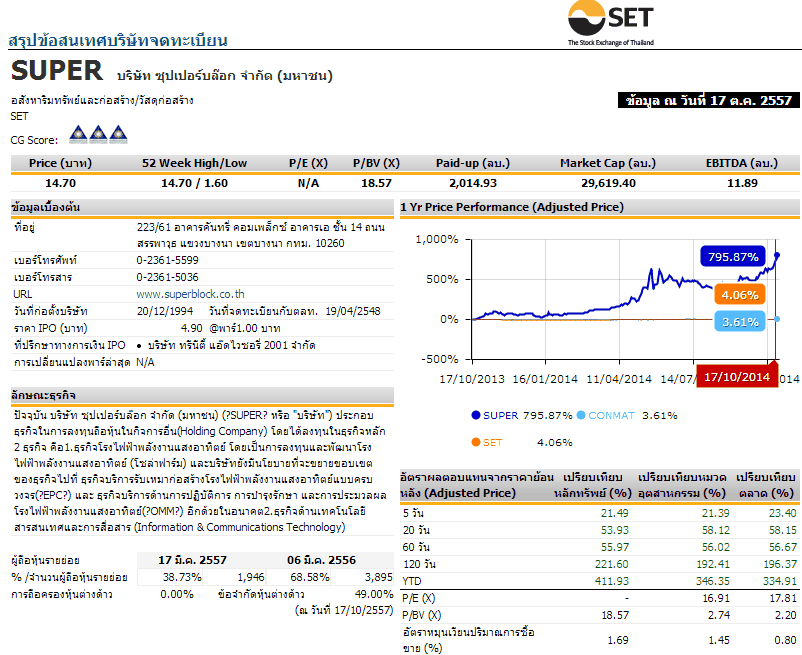The width and height of the screenshot is (802, 655).
Task: Click the 52 Week High/Low column header
Action: click(x=194, y=163)
